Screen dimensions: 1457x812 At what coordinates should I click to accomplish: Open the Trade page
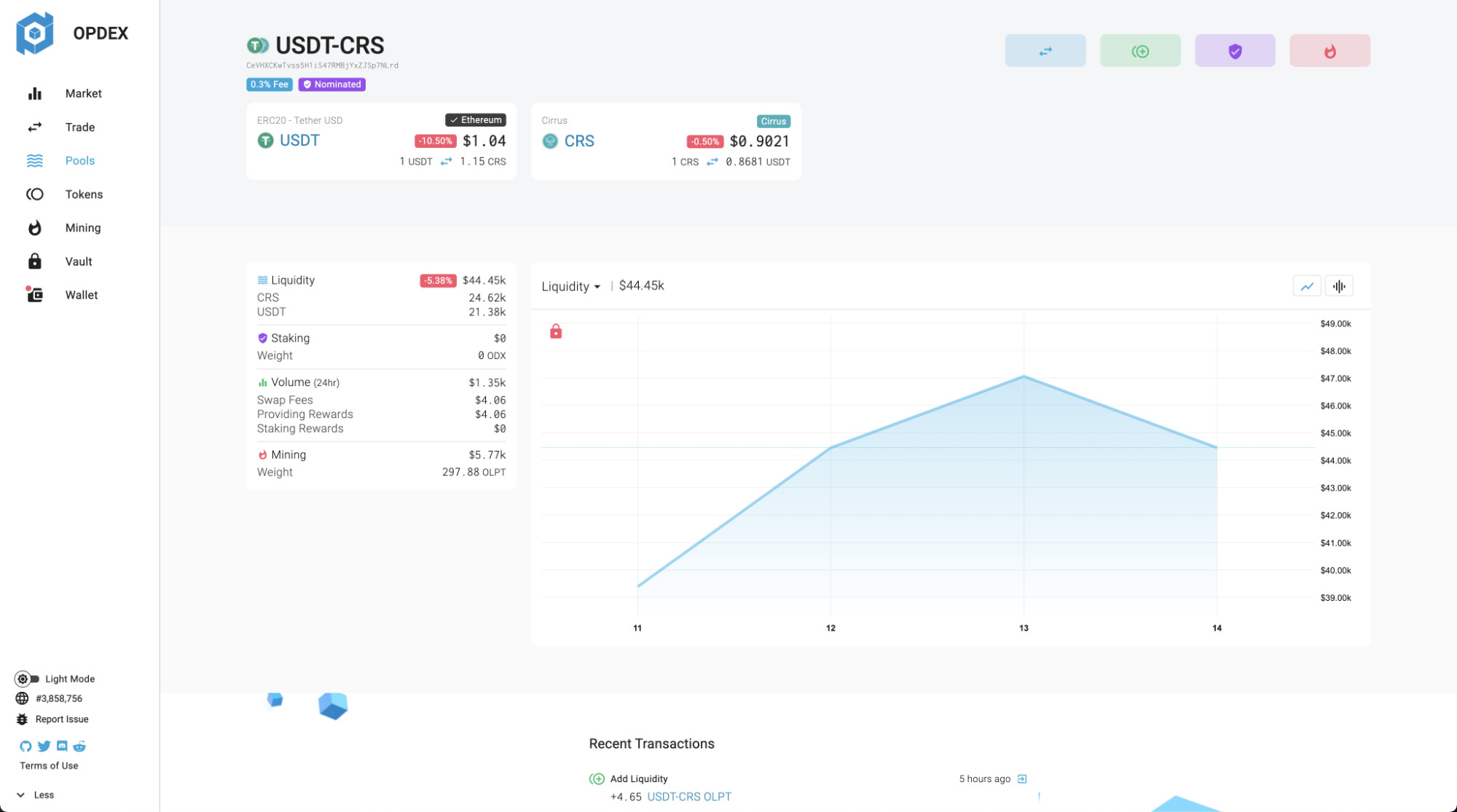pyautogui.click(x=80, y=127)
